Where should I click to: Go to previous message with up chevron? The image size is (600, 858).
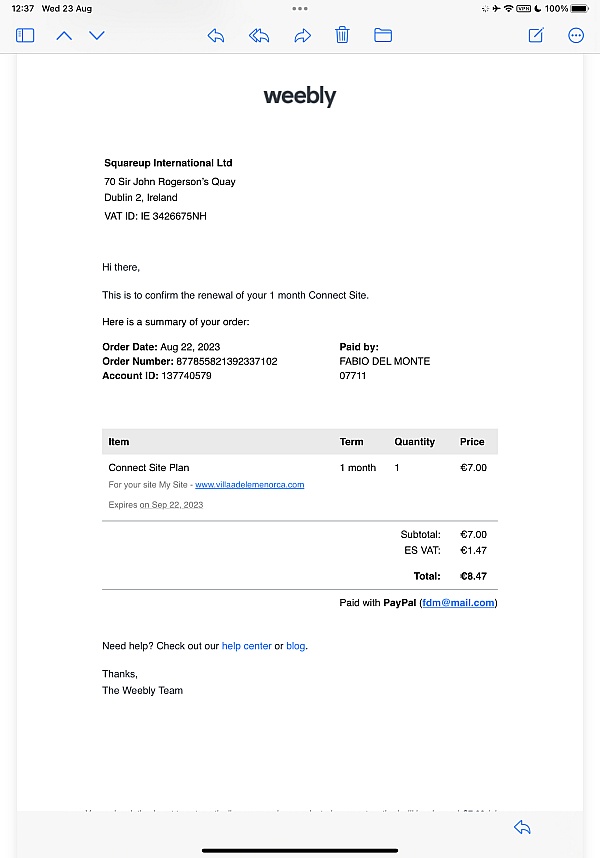[x=64, y=36]
